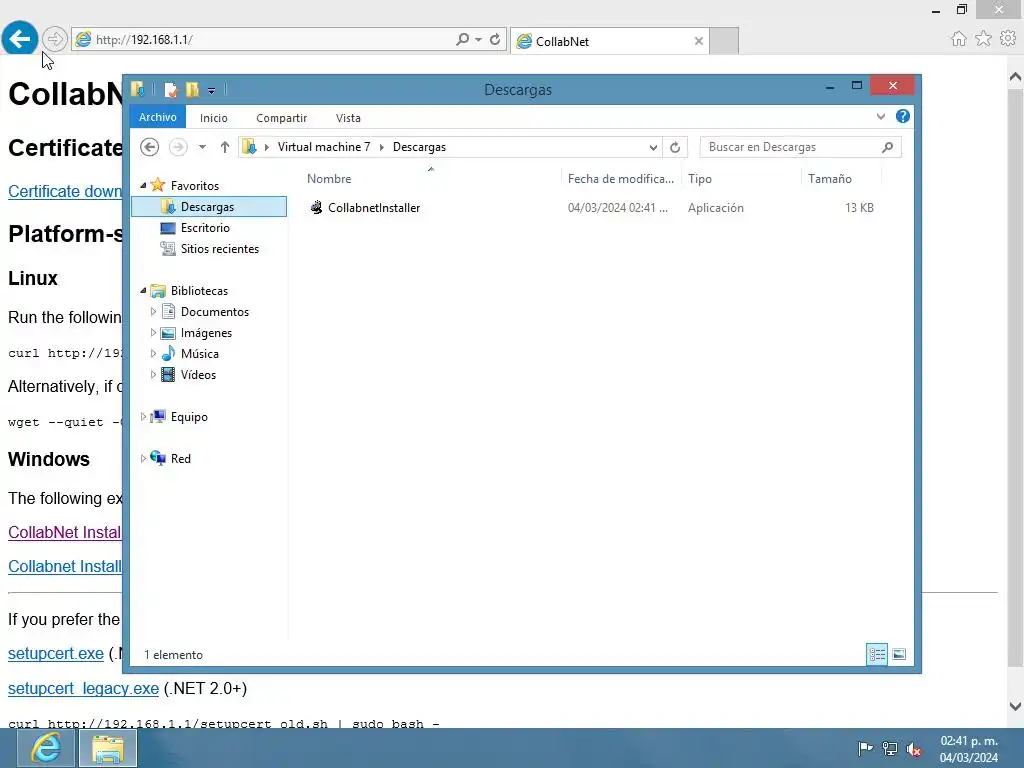The image size is (1024, 768).
Task: Expand the Documentos library node
Action: pos(153,312)
